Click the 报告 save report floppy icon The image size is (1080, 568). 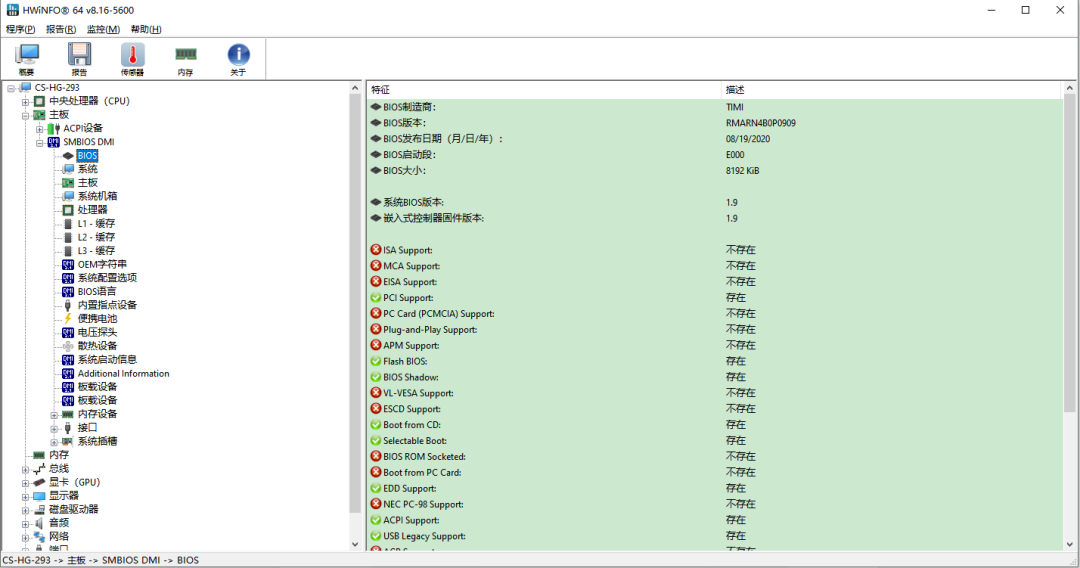click(x=79, y=59)
